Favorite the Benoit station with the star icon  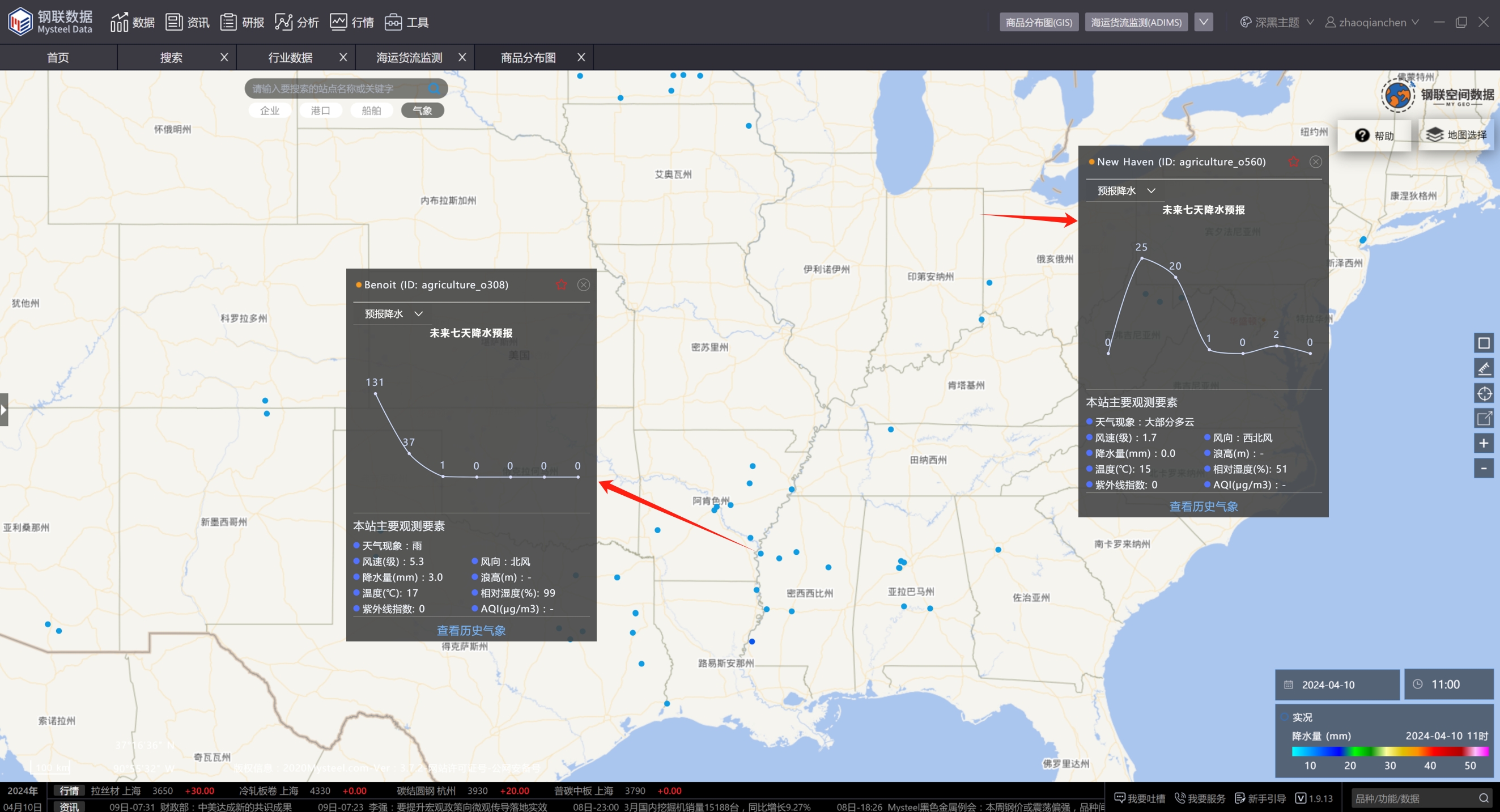pos(562,284)
